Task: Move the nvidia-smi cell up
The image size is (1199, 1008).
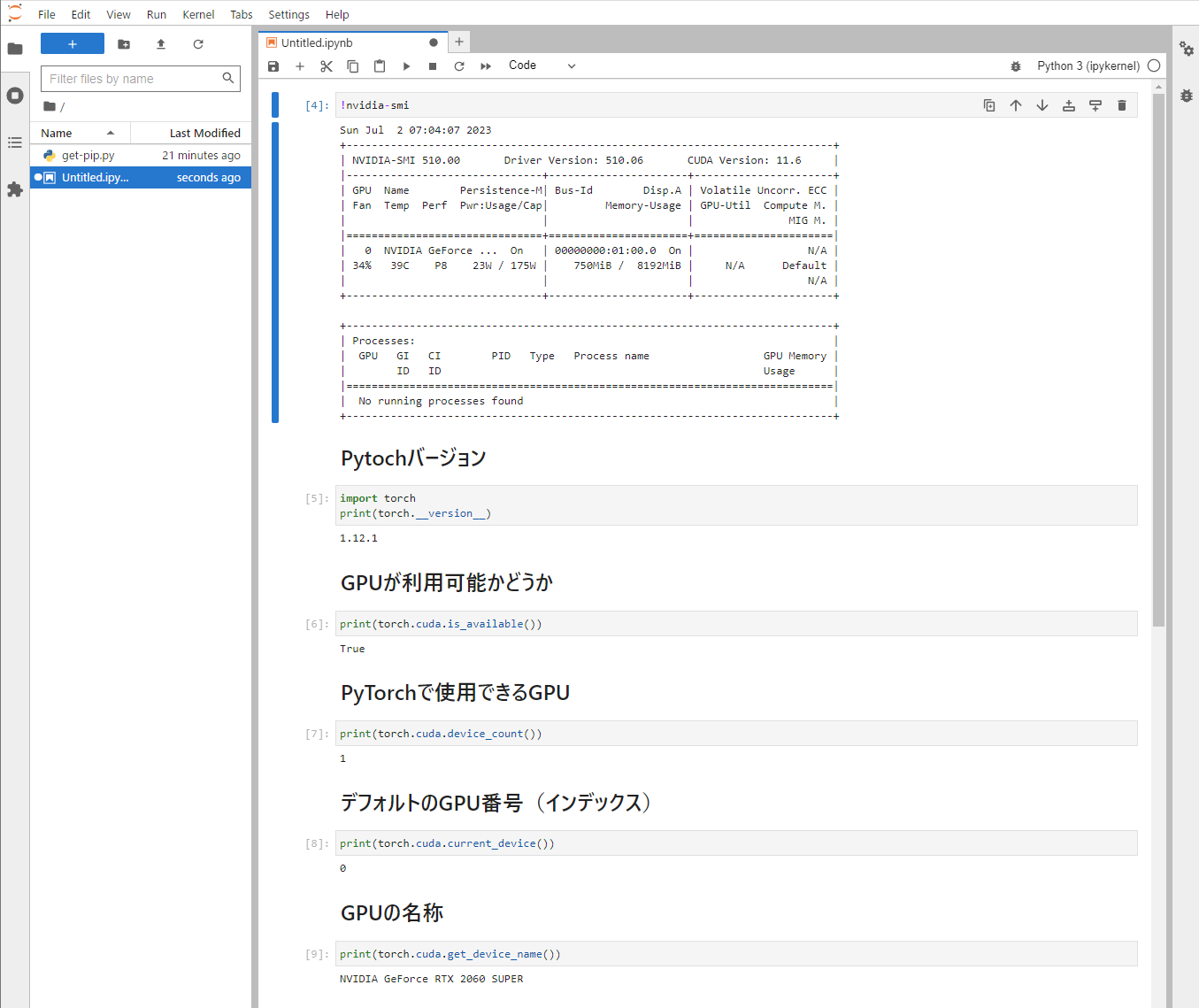Action: [x=1016, y=105]
